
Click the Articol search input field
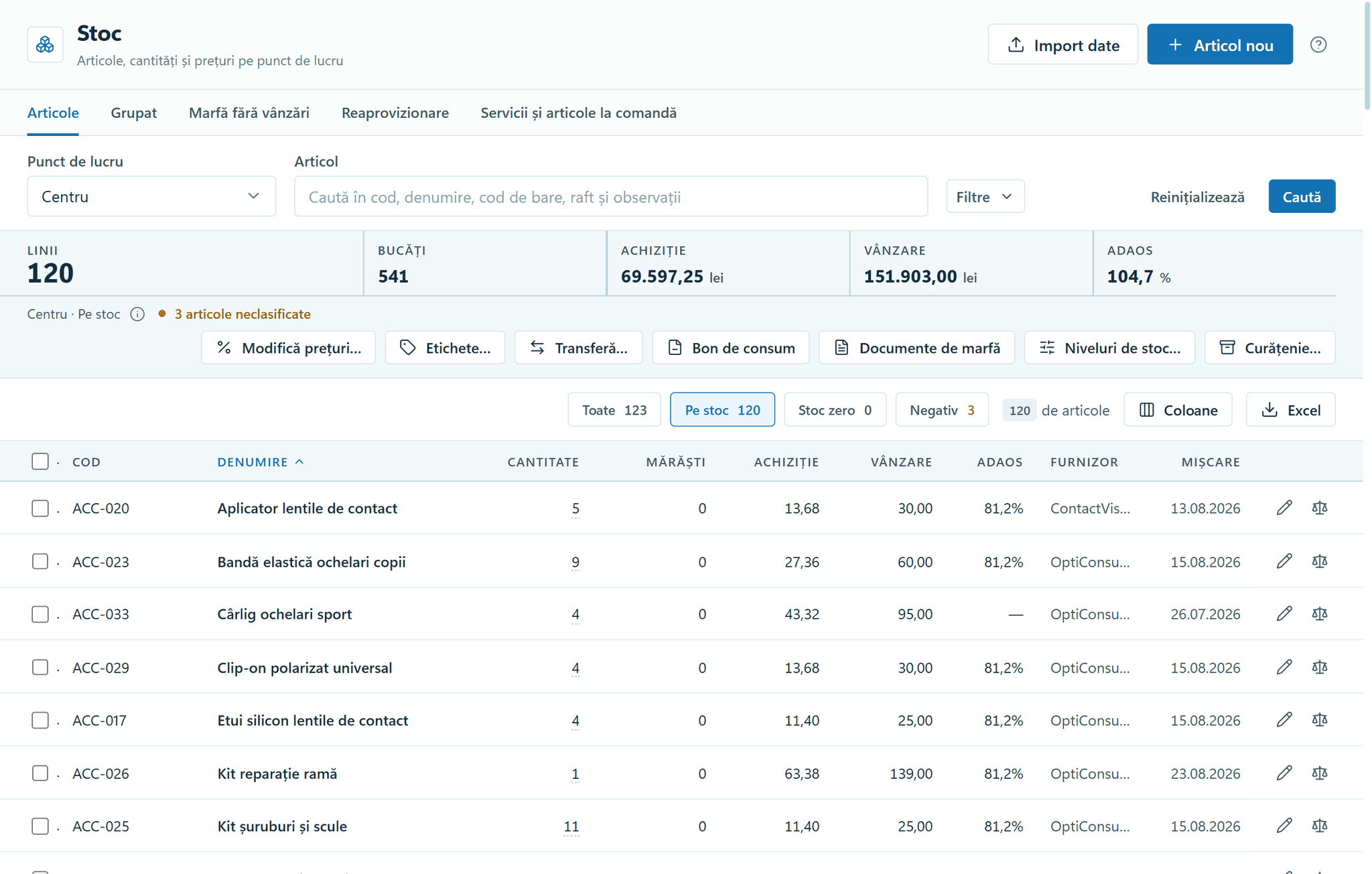(x=611, y=196)
